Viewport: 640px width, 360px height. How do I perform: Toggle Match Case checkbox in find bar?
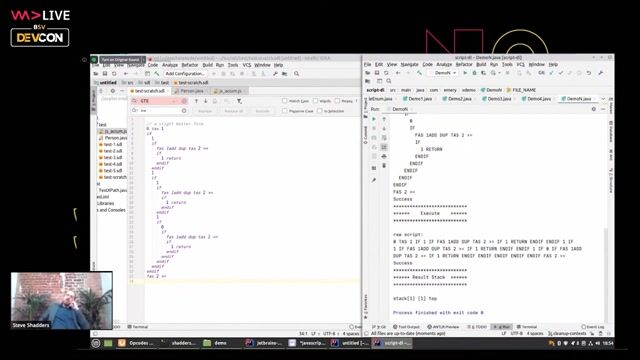point(284,101)
